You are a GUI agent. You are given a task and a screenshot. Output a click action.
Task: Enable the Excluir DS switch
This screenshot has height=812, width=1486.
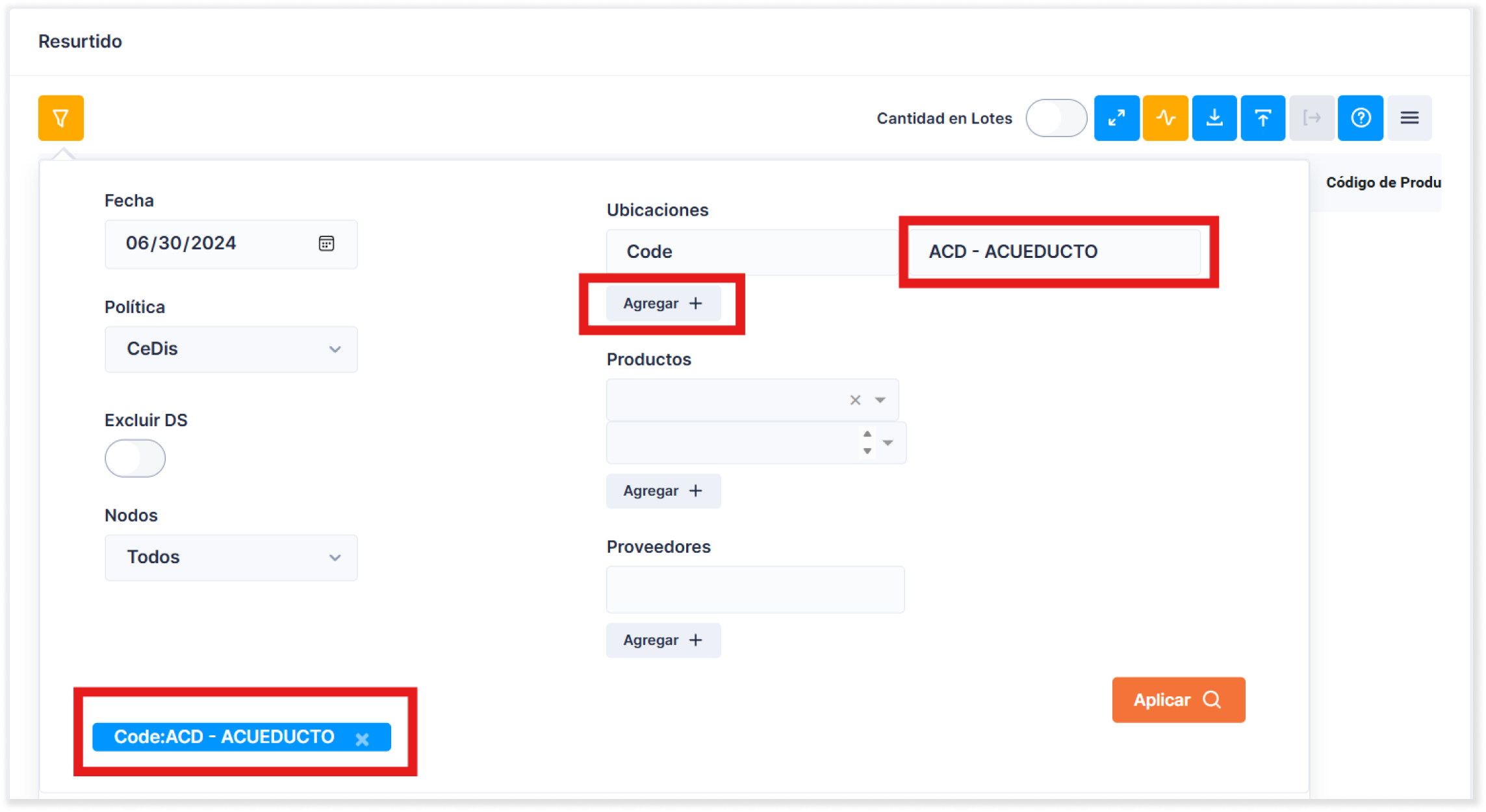[x=135, y=459]
